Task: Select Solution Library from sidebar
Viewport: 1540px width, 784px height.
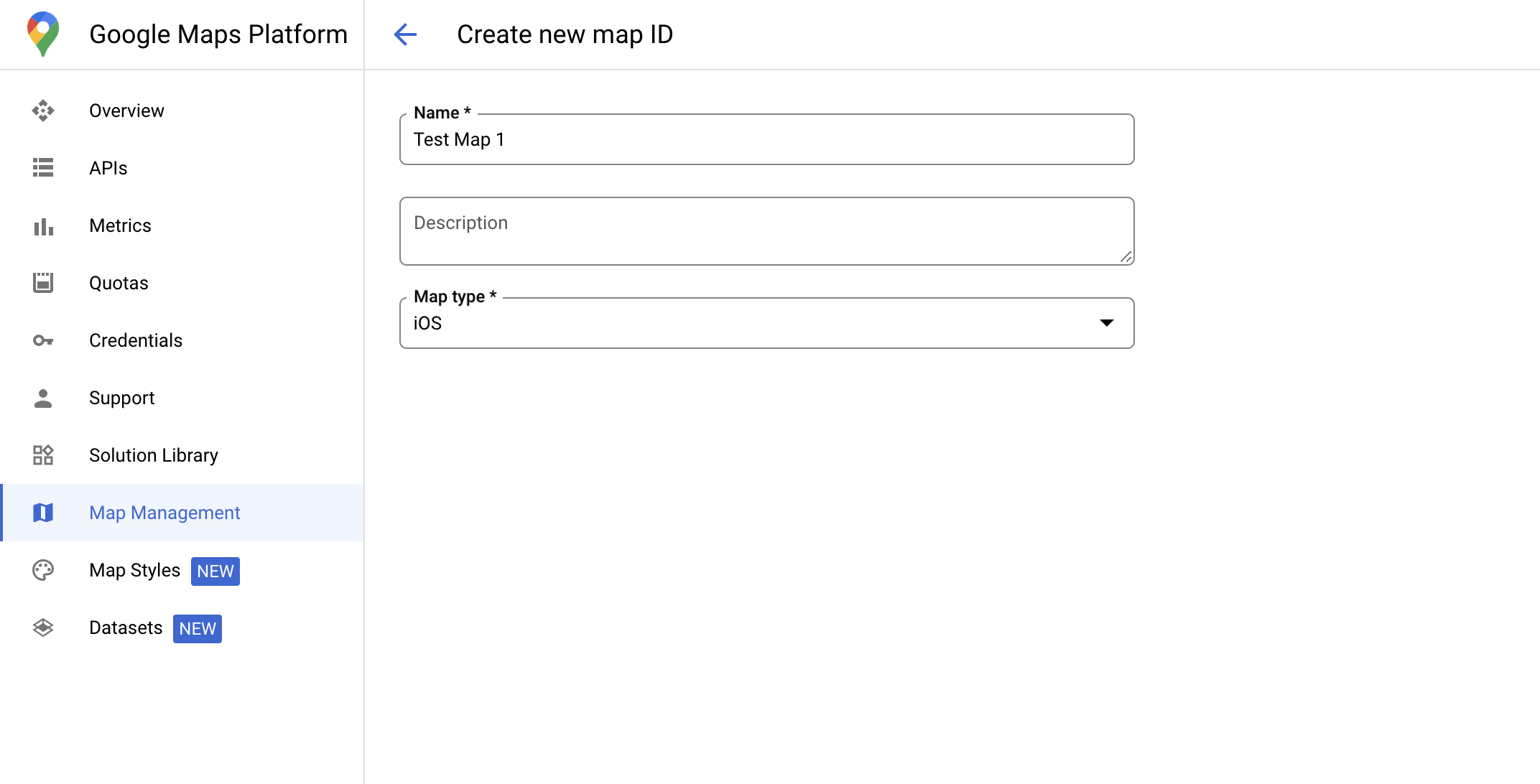Action: point(154,455)
